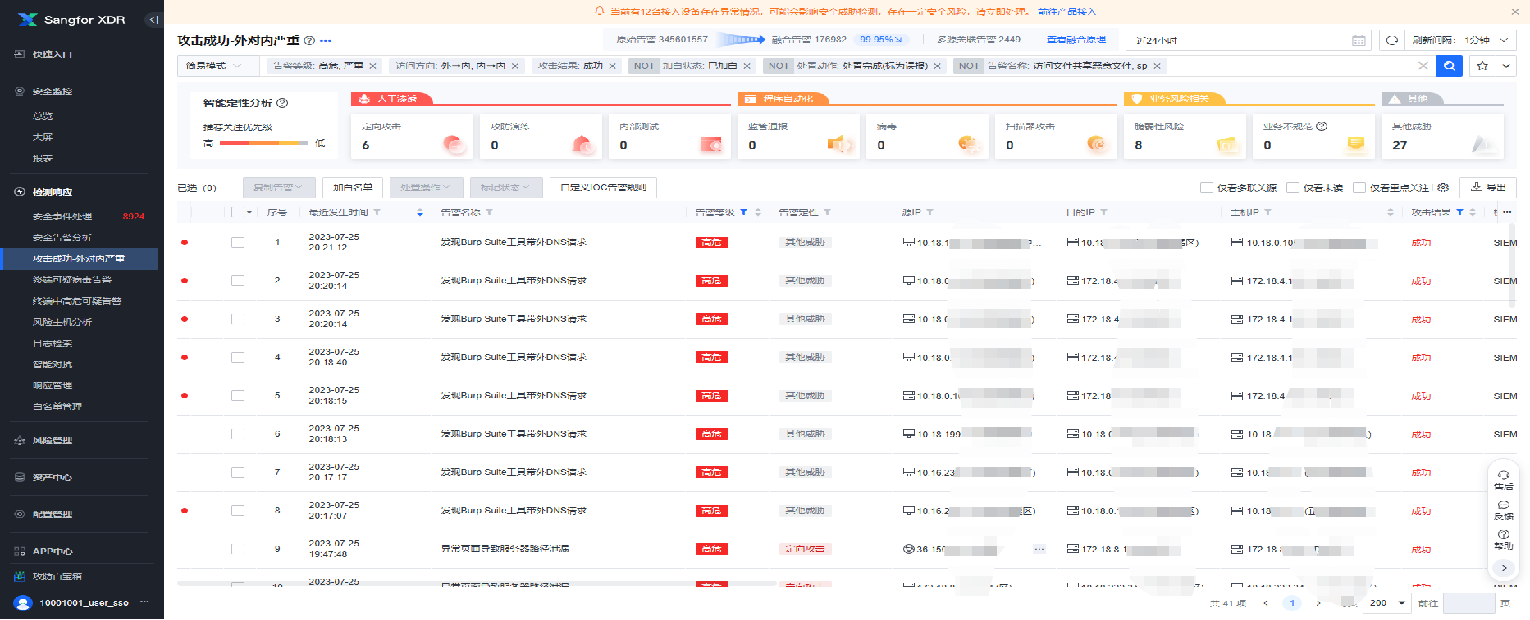Open the calendar date picker icon
Viewport: 1530px width, 620px height.
point(1358,40)
